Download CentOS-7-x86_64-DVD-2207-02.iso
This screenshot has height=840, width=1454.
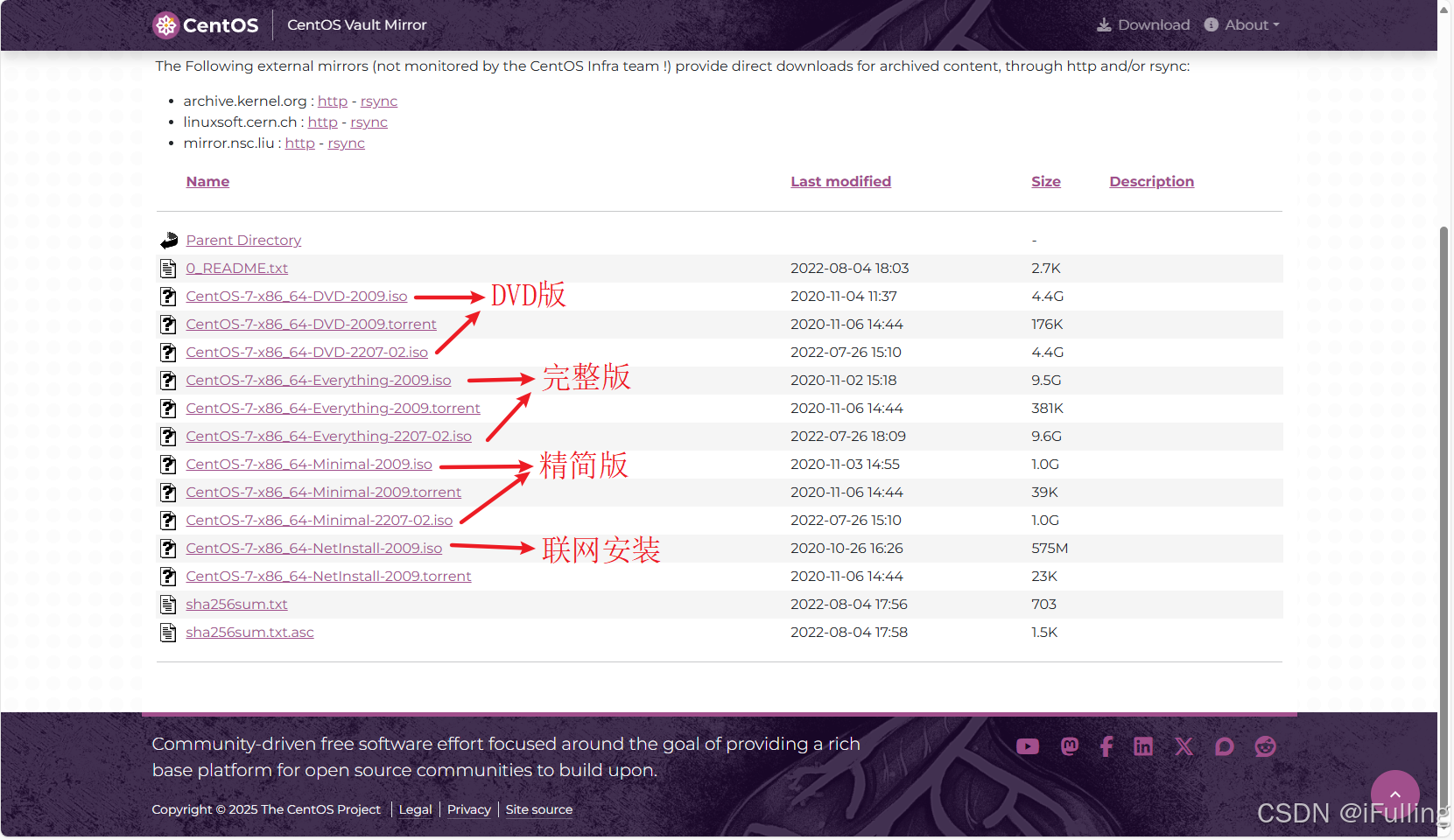[306, 353]
